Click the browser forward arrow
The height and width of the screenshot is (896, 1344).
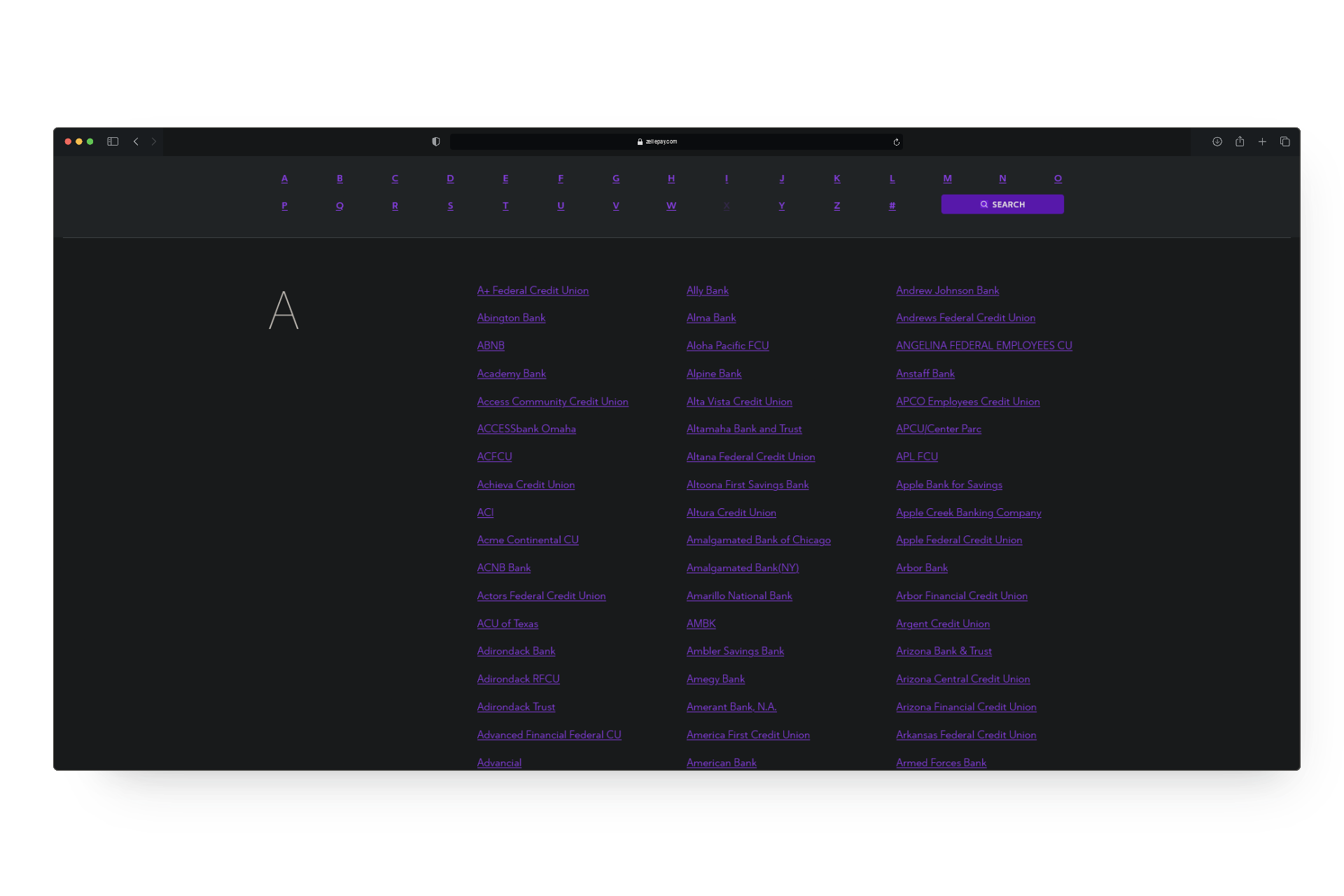point(154,141)
